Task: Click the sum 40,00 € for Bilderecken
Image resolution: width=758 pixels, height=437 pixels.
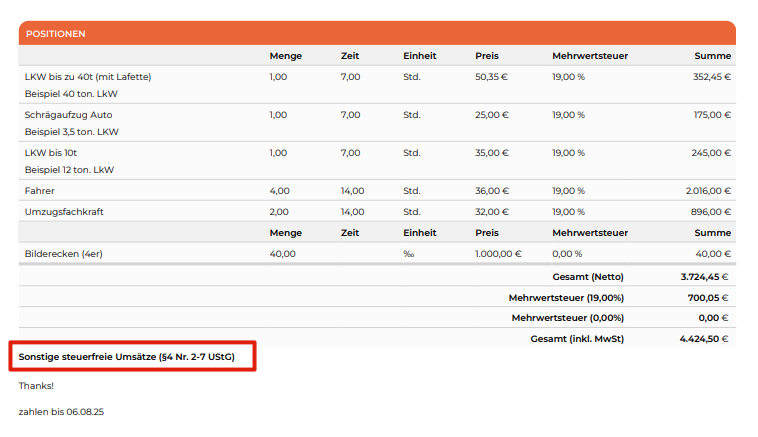Action: tap(713, 254)
